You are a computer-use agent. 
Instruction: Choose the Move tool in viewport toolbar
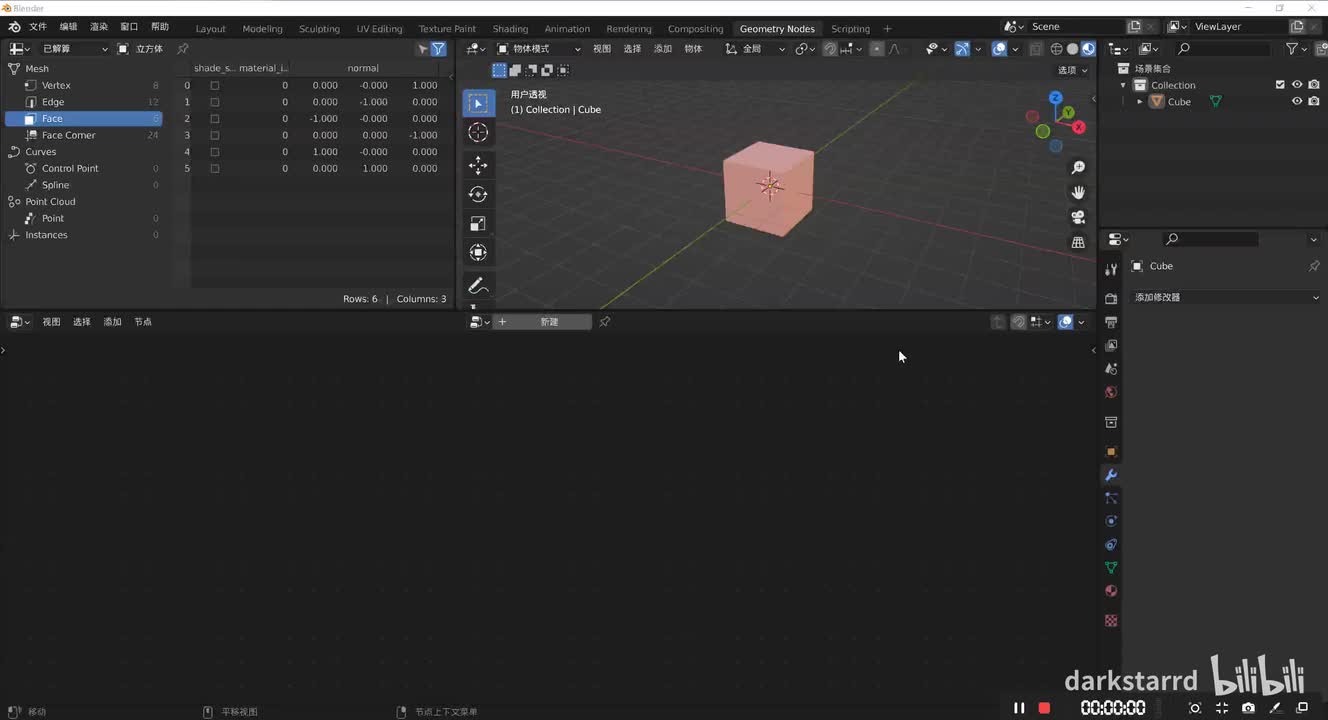(x=478, y=165)
